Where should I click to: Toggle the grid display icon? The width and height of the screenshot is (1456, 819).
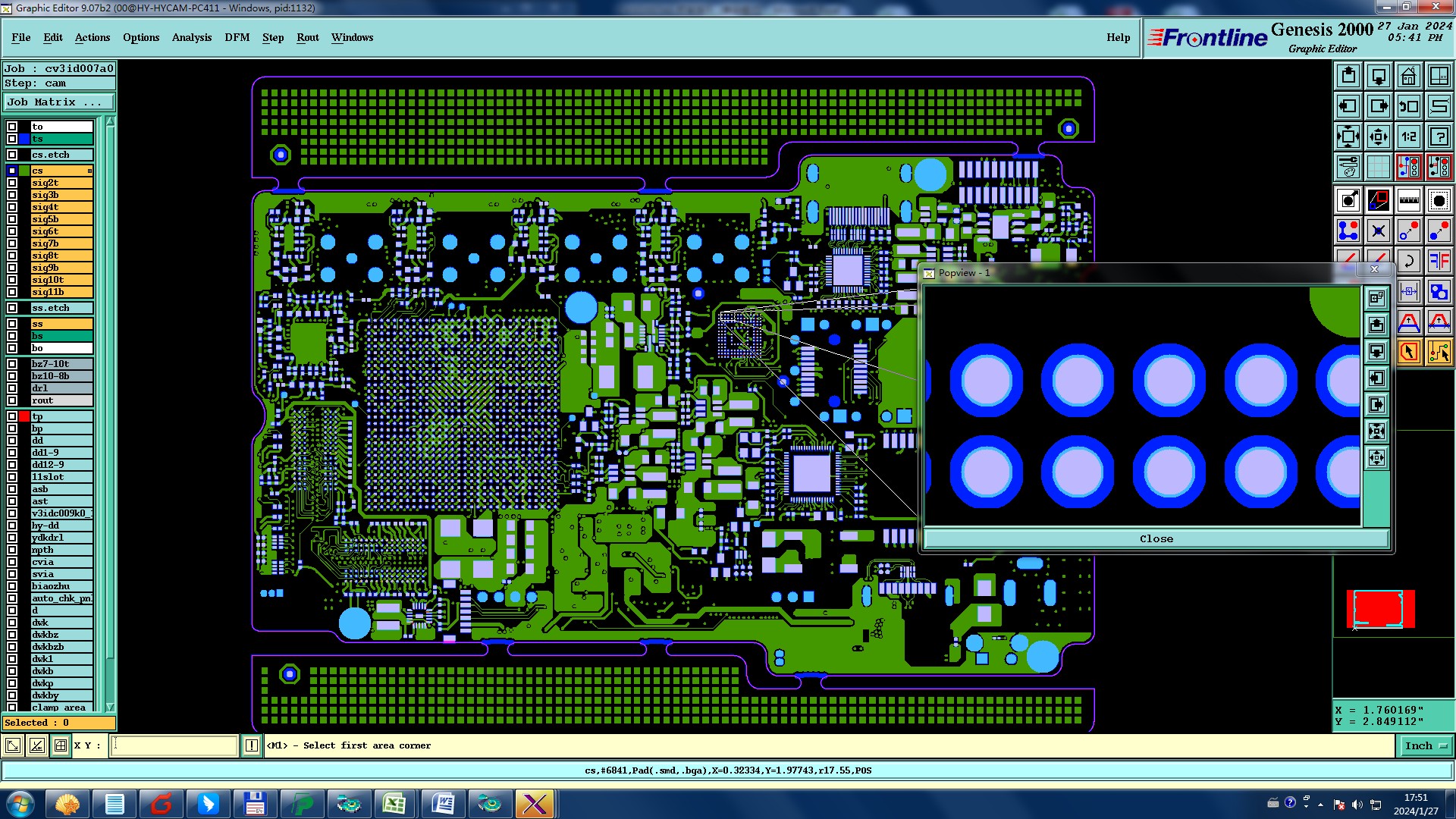pos(1378,167)
